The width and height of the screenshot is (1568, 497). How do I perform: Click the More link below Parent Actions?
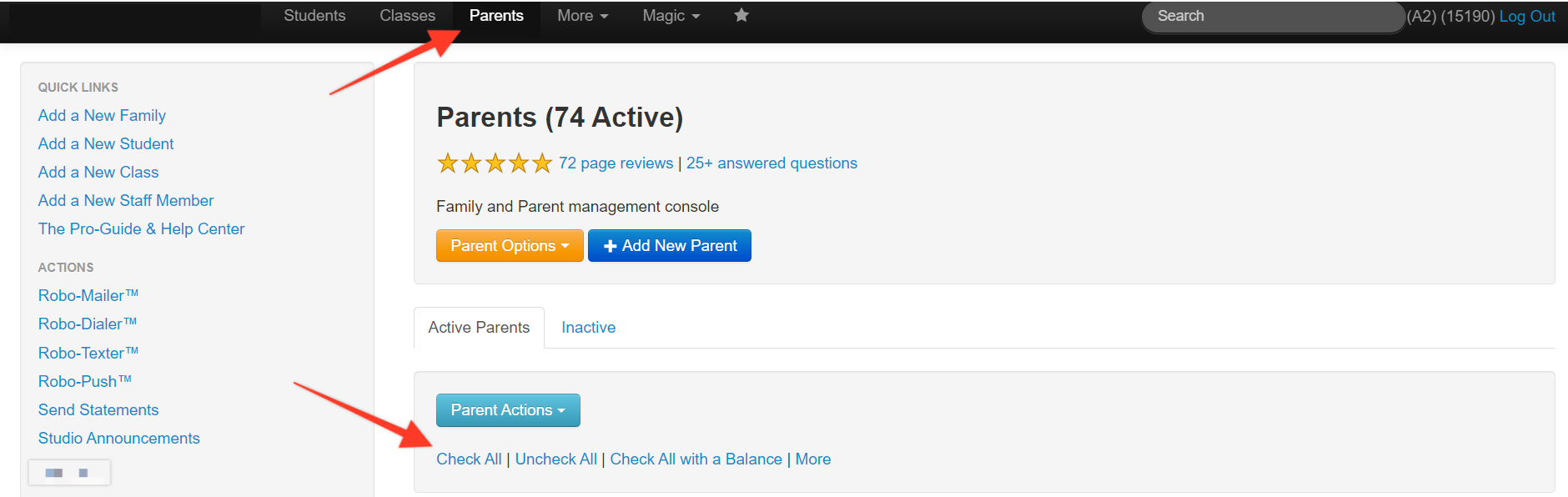click(813, 459)
